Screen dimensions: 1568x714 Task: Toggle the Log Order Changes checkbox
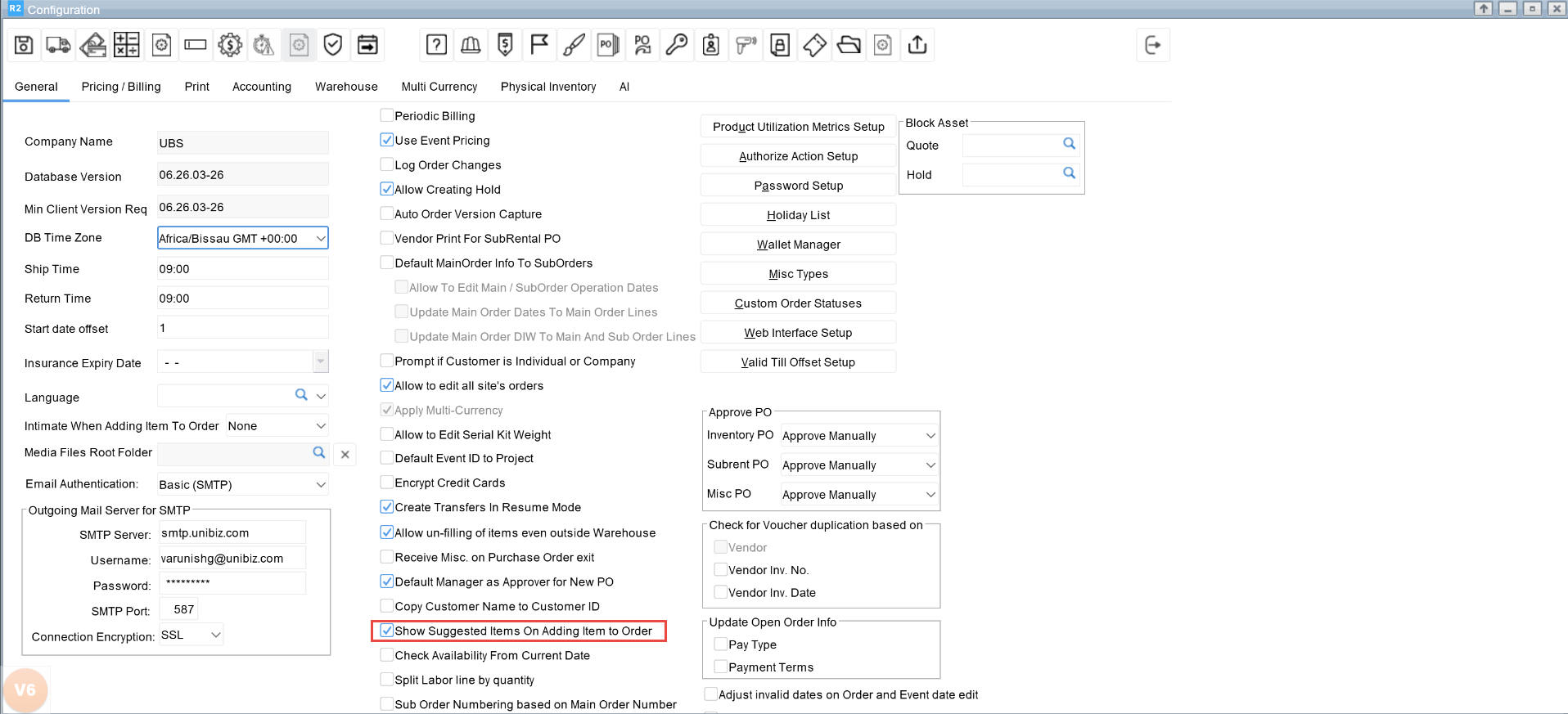click(x=387, y=165)
